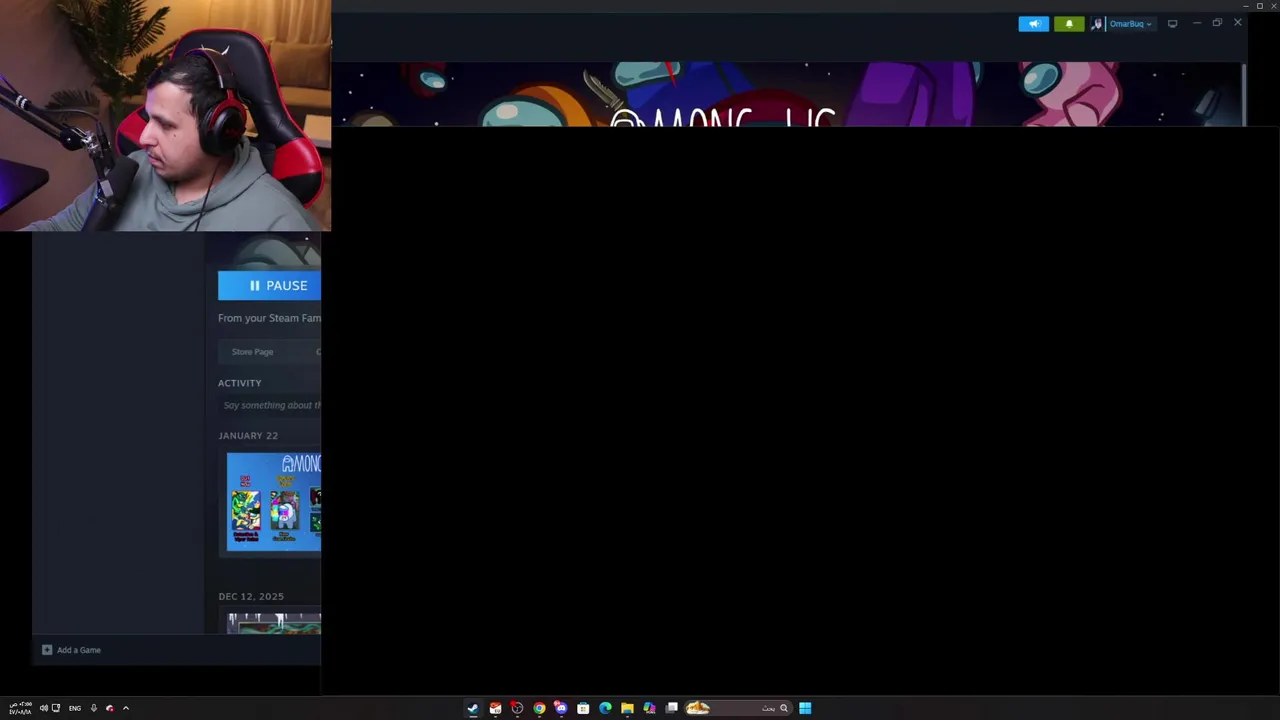Screen dimensions: 1280x720
Task: Open Steam notifications bell
Action: pyautogui.click(x=1069, y=24)
